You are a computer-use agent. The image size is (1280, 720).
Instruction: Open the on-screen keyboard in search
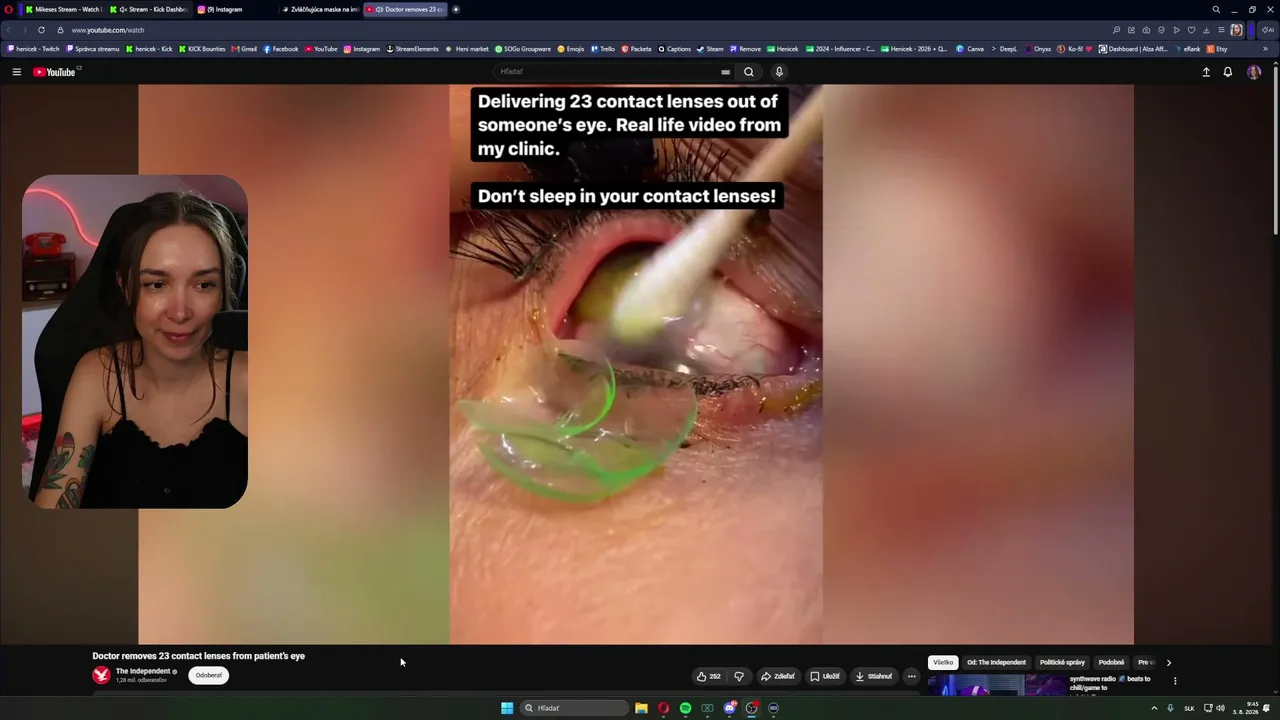tap(725, 72)
